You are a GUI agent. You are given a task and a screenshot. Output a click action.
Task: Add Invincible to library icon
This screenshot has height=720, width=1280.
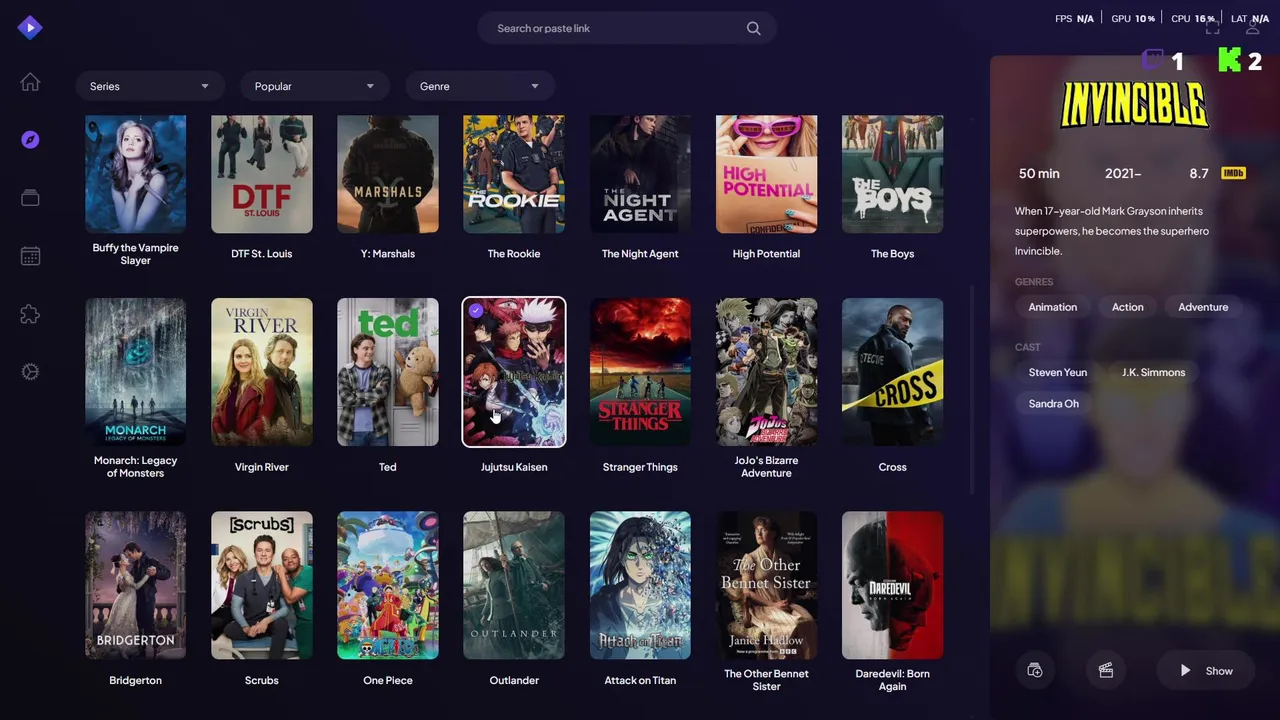(x=1035, y=671)
